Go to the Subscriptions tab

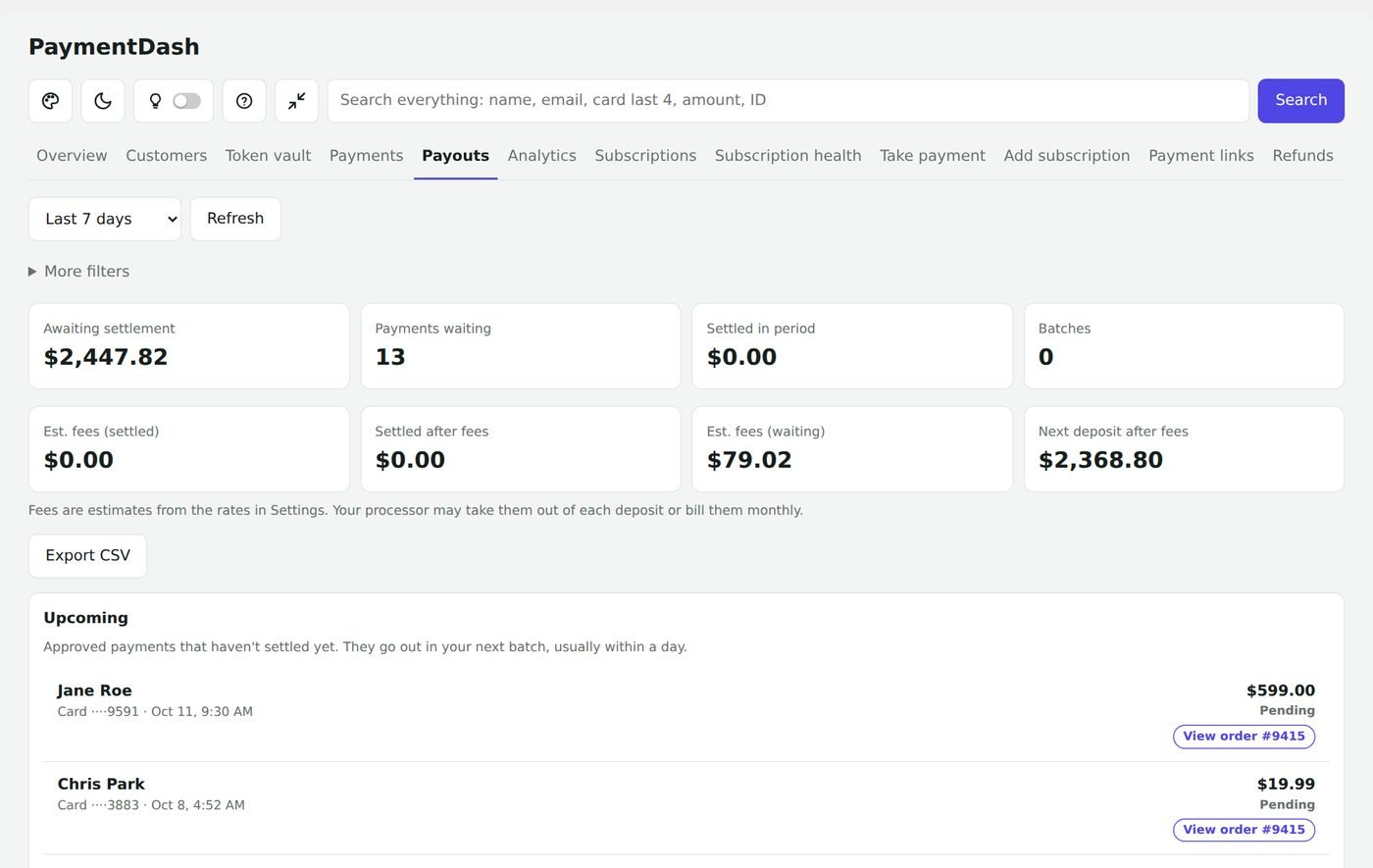tap(645, 156)
